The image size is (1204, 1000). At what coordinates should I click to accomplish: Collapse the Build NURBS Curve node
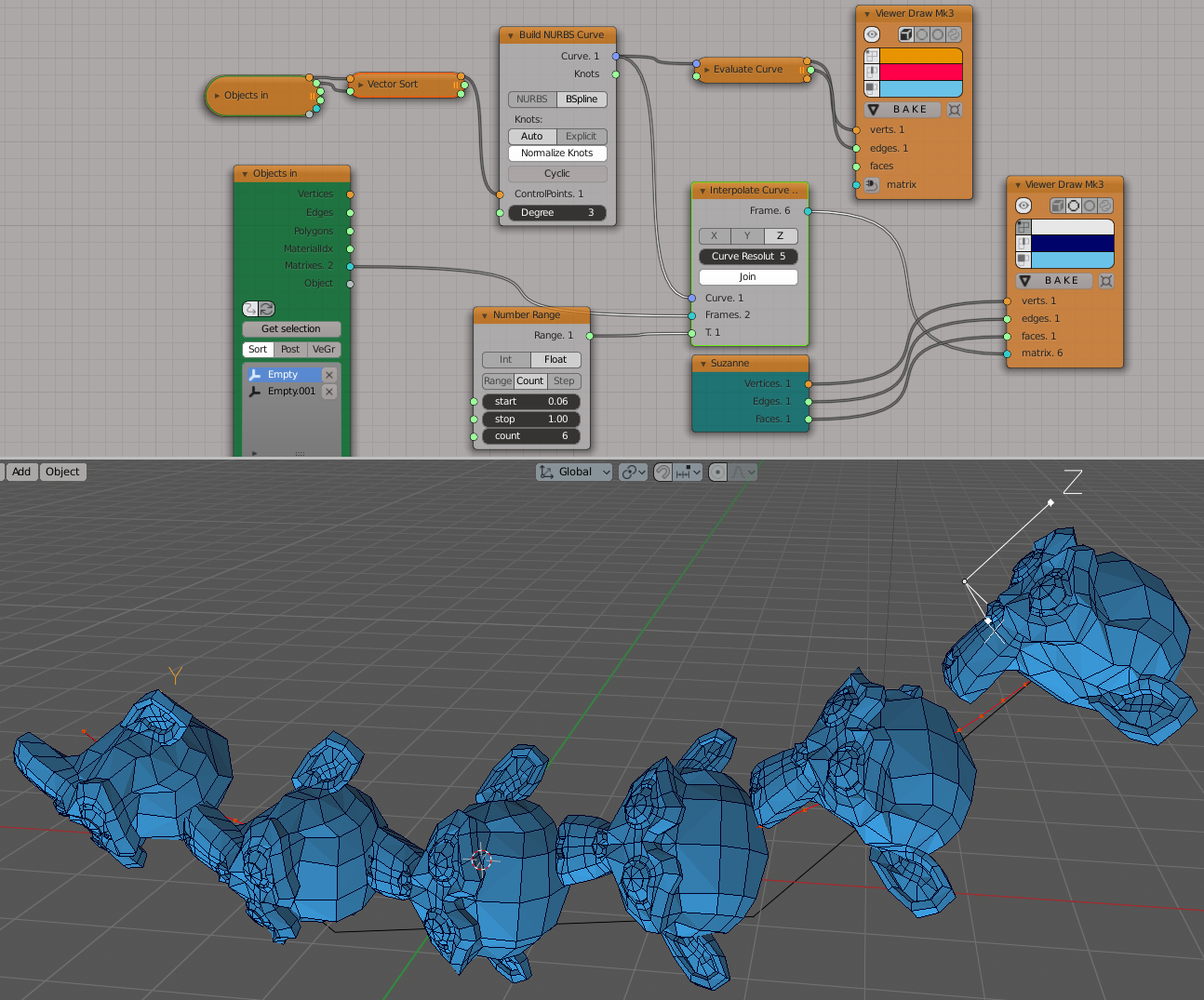click(510, 35)
